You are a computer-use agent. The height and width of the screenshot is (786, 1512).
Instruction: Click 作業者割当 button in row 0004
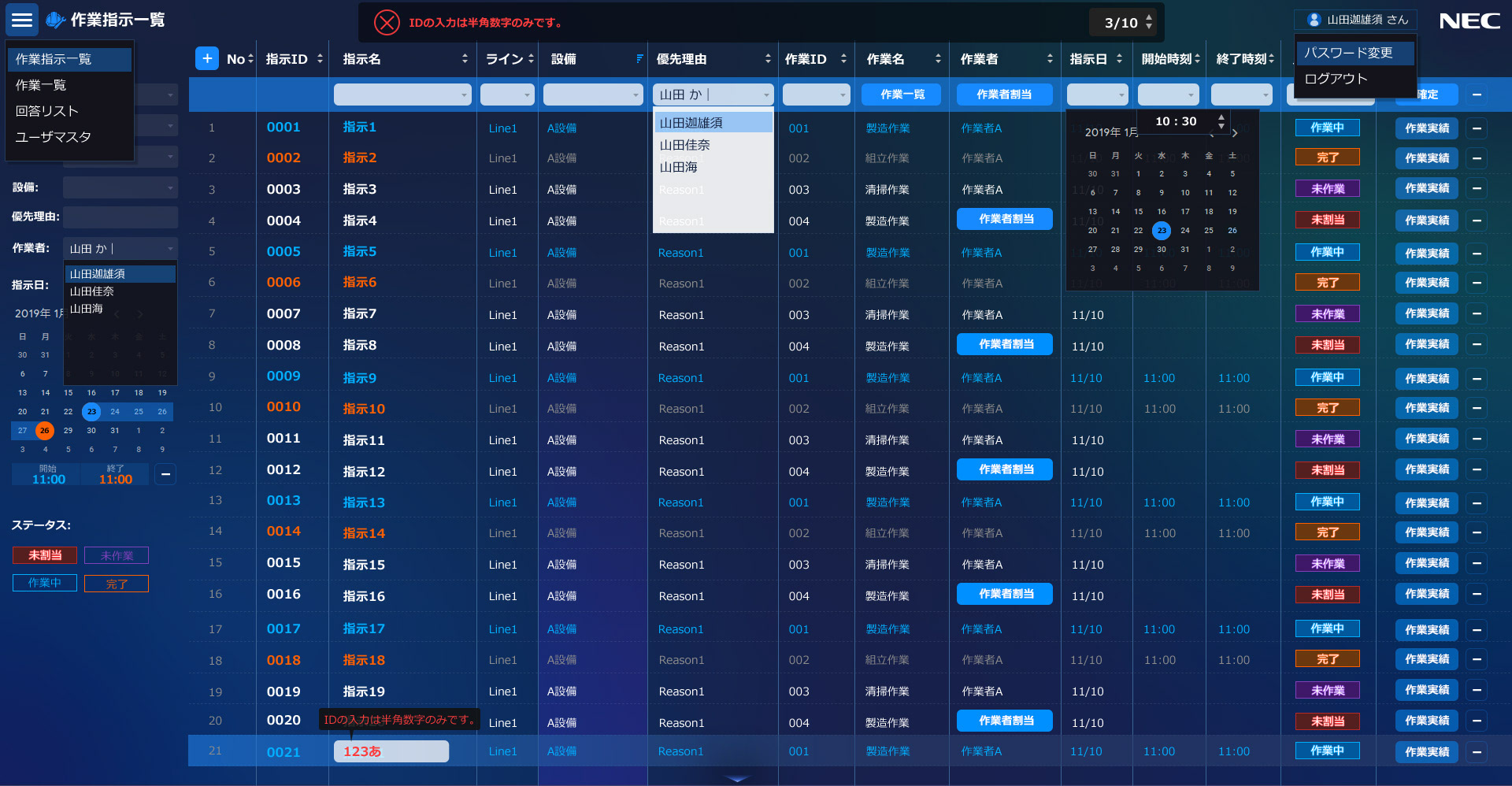point(1005,219)
